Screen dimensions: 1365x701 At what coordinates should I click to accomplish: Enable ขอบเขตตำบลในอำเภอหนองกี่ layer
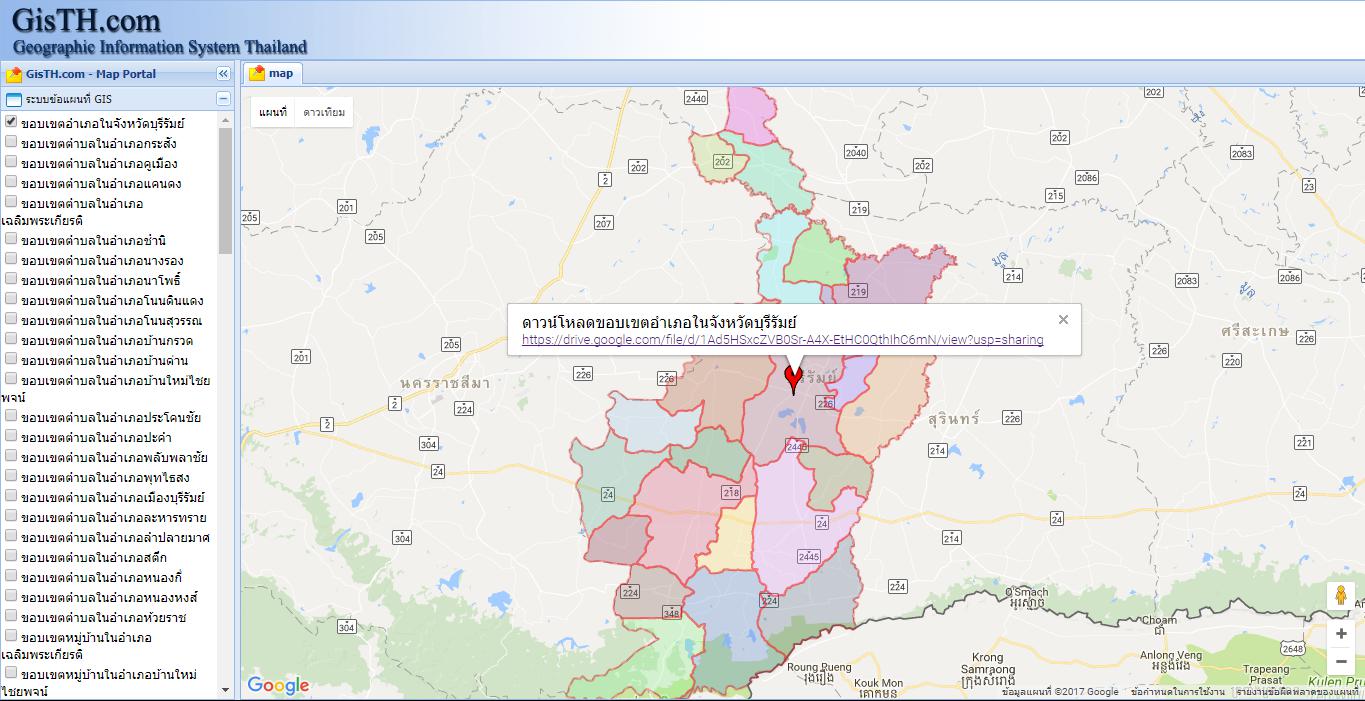click(11, 576)
